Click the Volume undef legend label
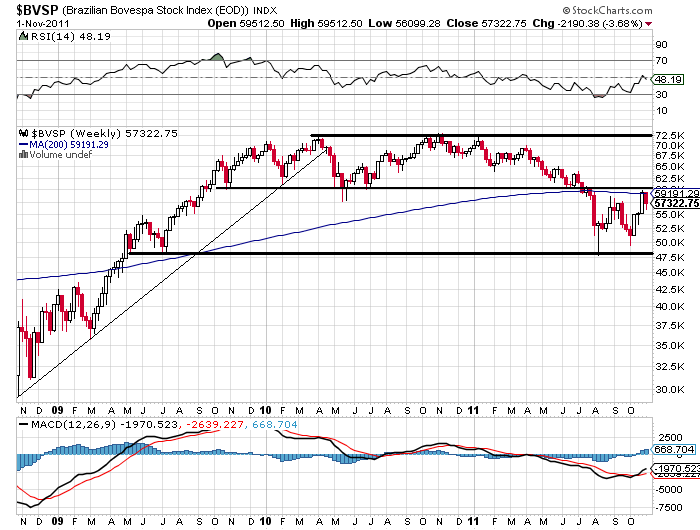This screenshot has height=530, width=700. [60, 154]
